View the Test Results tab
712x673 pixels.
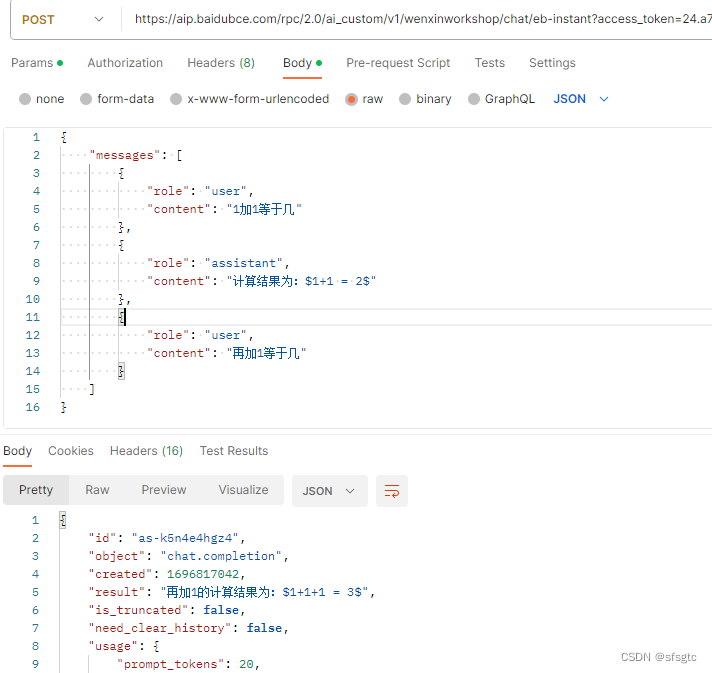234,451
